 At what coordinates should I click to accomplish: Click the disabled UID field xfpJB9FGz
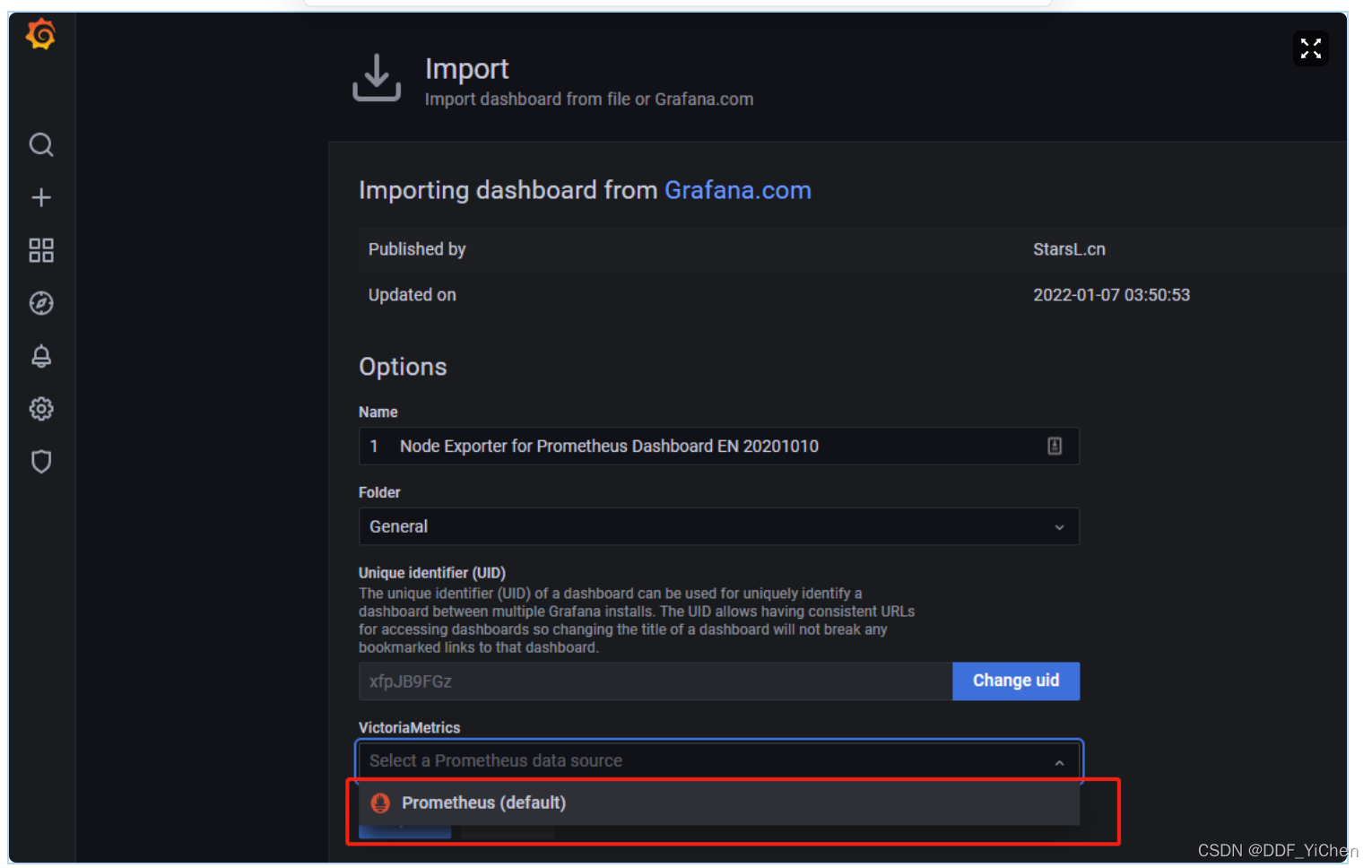[656, 681]
